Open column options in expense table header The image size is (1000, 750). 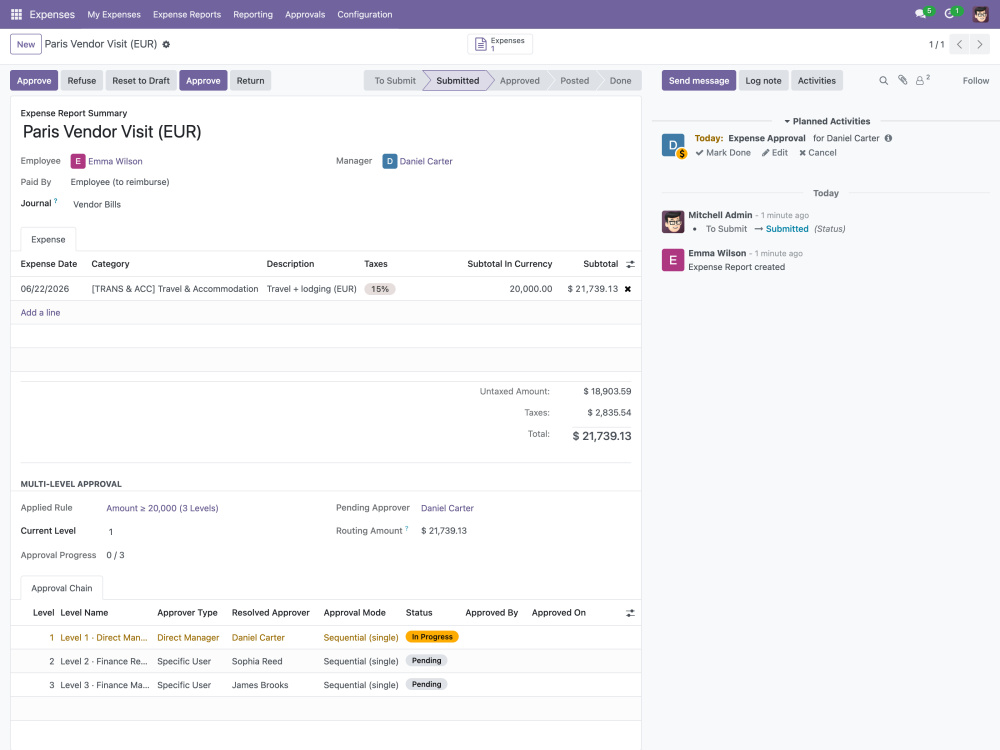[630, 264]
